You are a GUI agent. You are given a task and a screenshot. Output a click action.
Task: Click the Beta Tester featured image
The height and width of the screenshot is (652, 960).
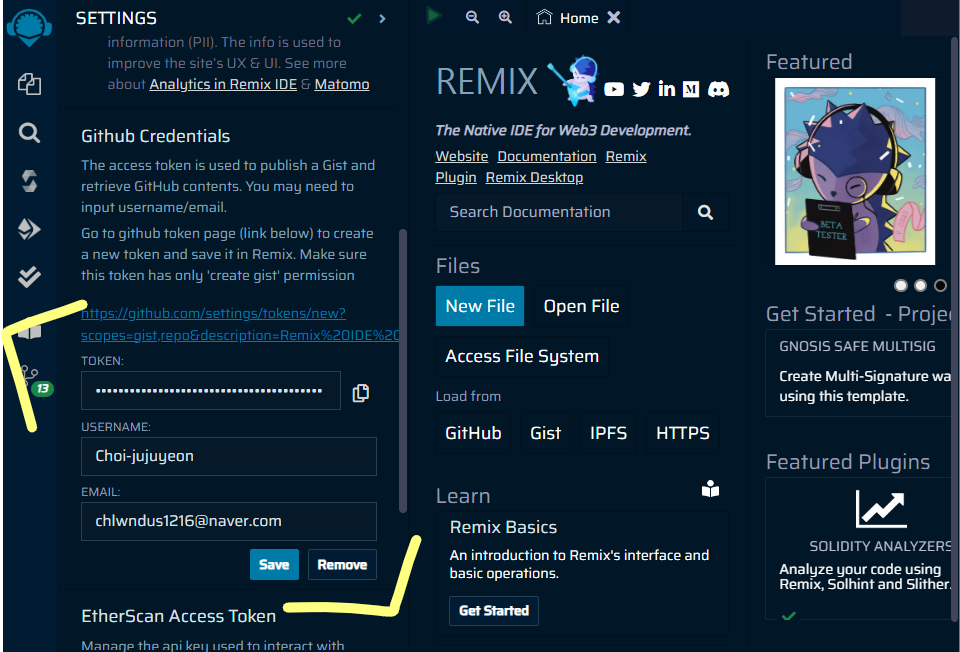click(855, 171)
